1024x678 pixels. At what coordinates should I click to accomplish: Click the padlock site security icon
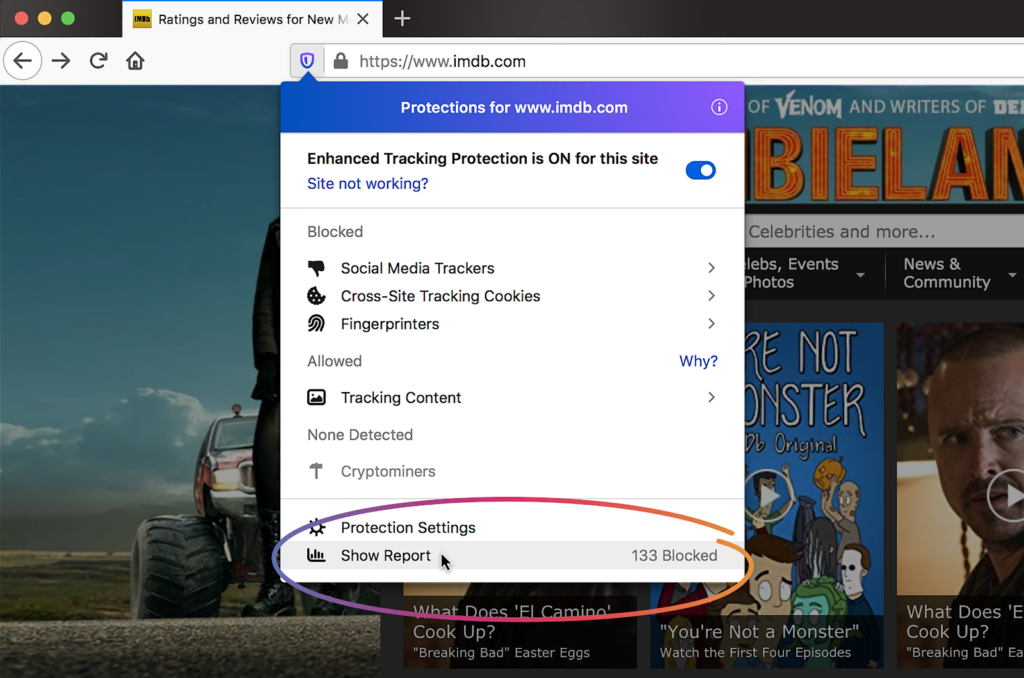pyautogui.click(x=340, y=61)
